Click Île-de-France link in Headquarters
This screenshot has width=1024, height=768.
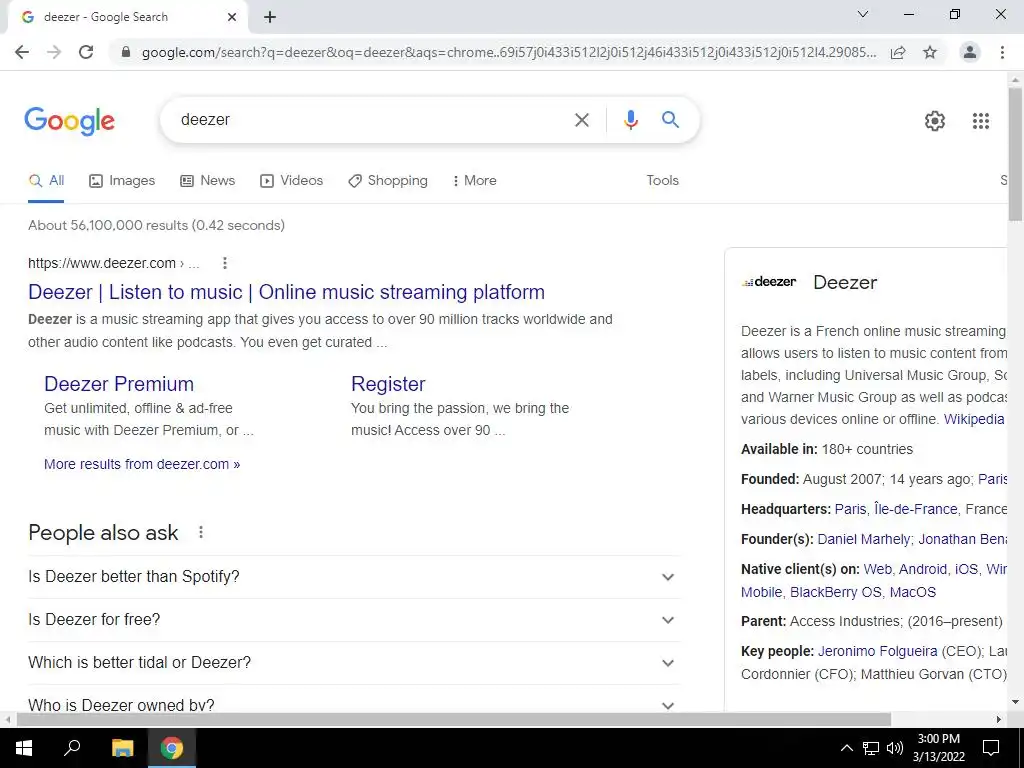coord(916,509)
